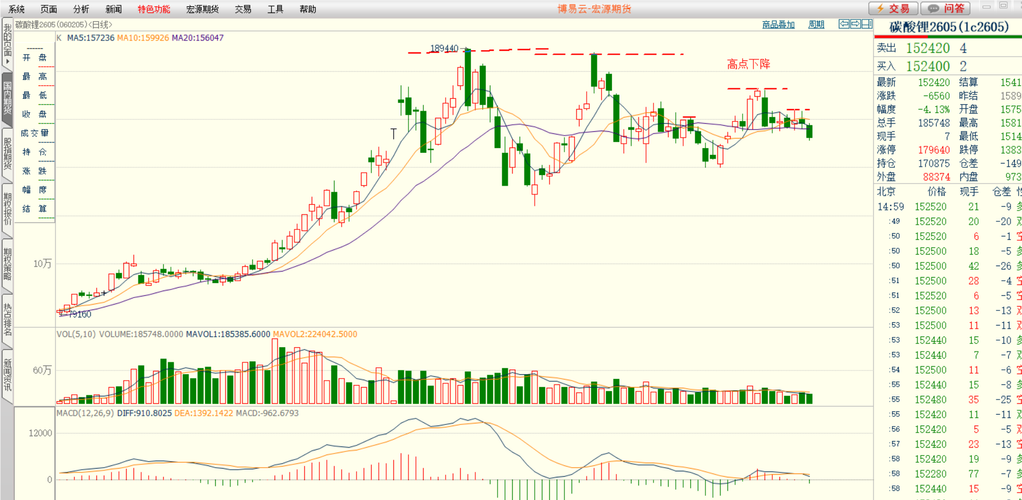Image resolution: width=1022 pixels, height=500 pixels.
Task: Select the 新闻资讯 sidebar tab
Action: pyautogui.click(x=7, y=376)
